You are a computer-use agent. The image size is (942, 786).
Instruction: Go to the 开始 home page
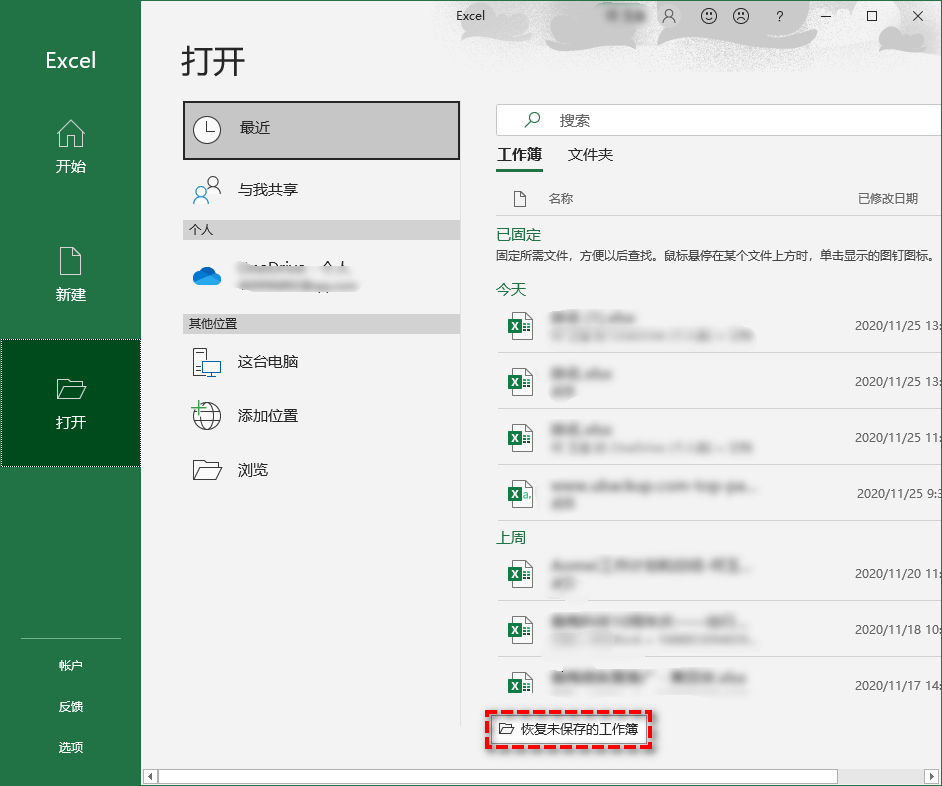point(70,147)
